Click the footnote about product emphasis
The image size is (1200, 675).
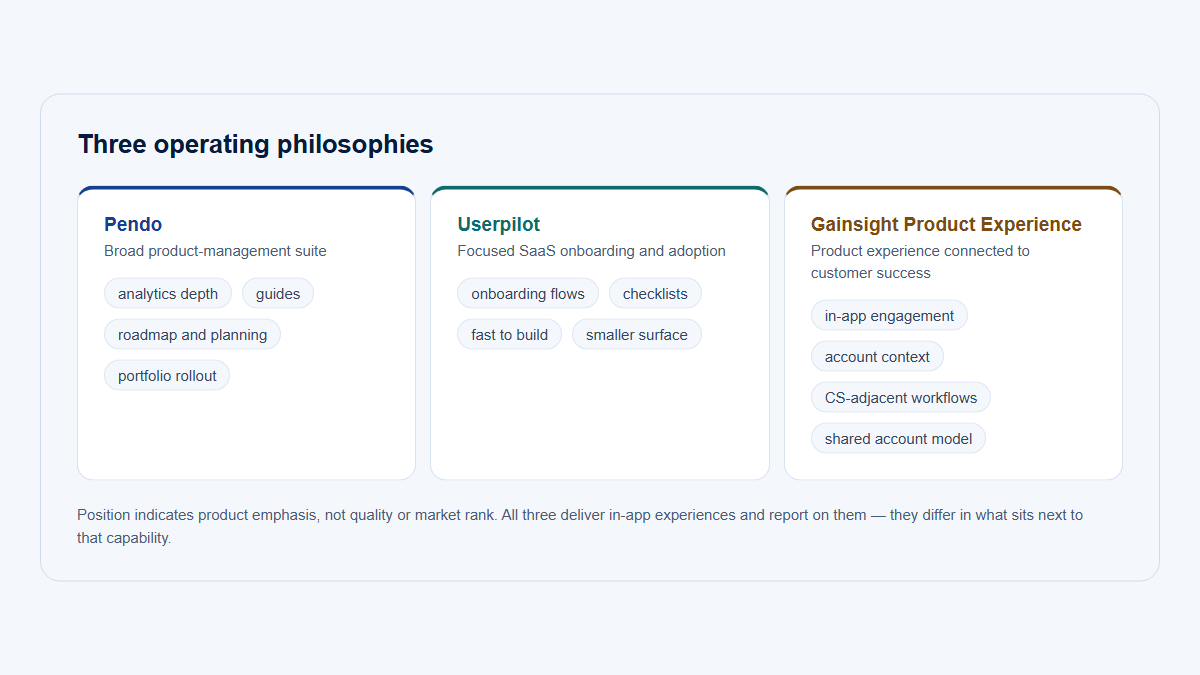[x=580, y=526]
